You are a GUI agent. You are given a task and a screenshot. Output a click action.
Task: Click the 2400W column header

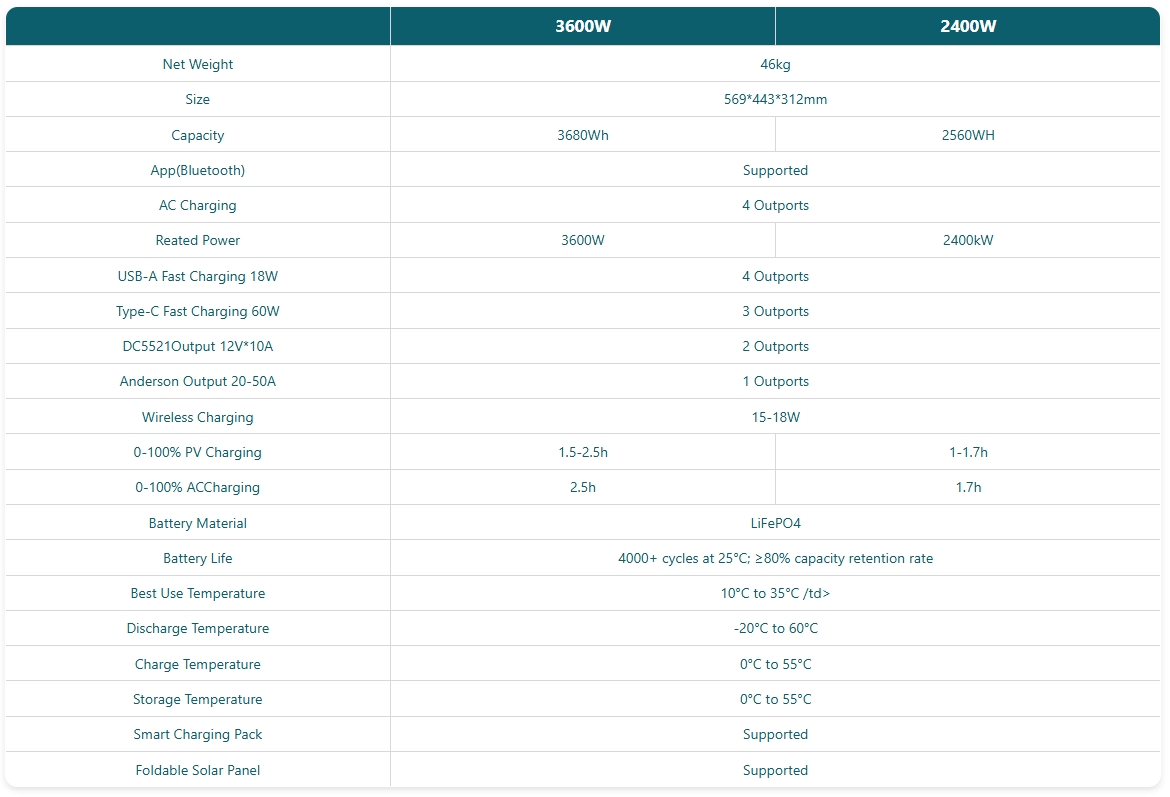(x=968, y=27)
